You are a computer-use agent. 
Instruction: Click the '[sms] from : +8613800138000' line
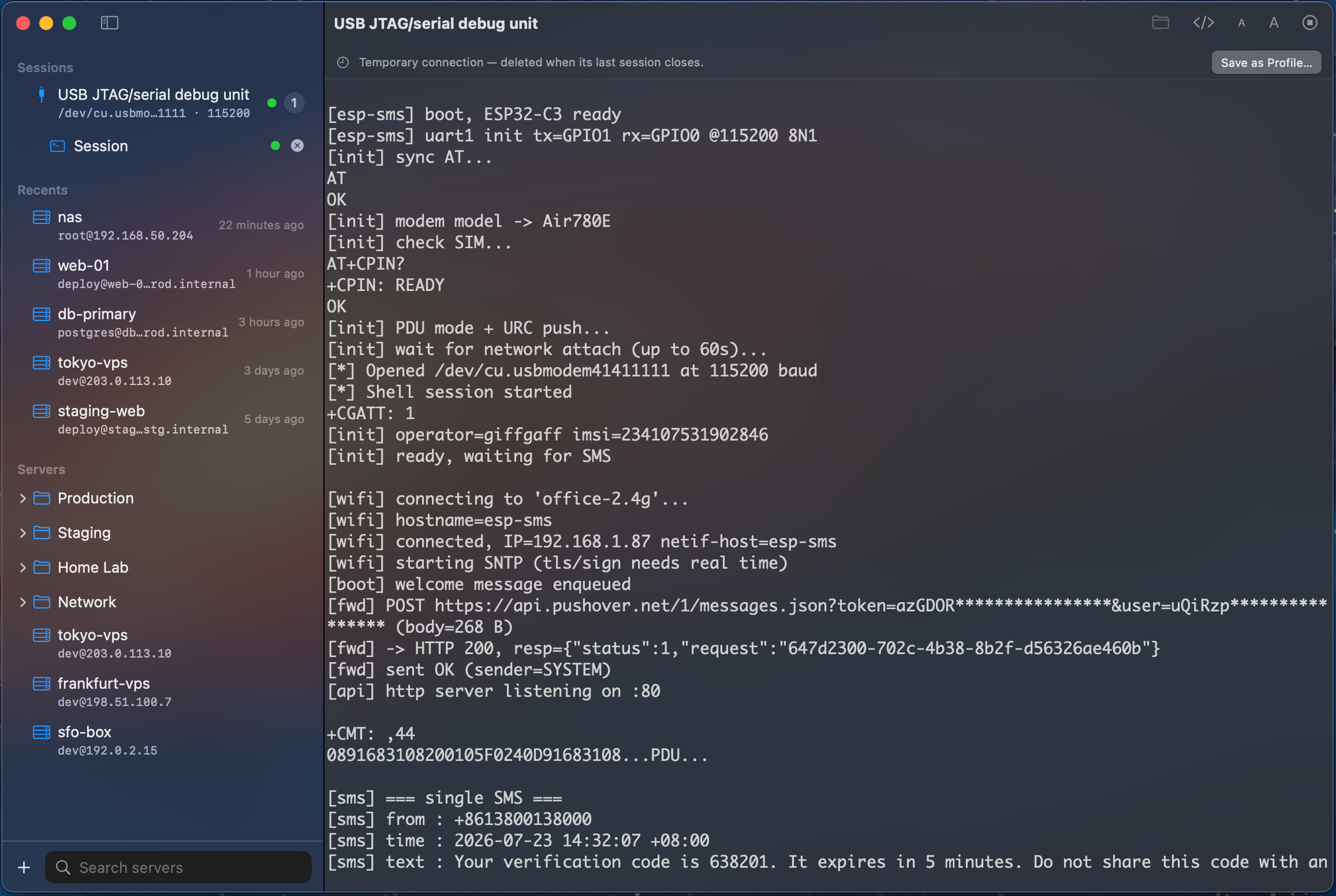(460, 819)
